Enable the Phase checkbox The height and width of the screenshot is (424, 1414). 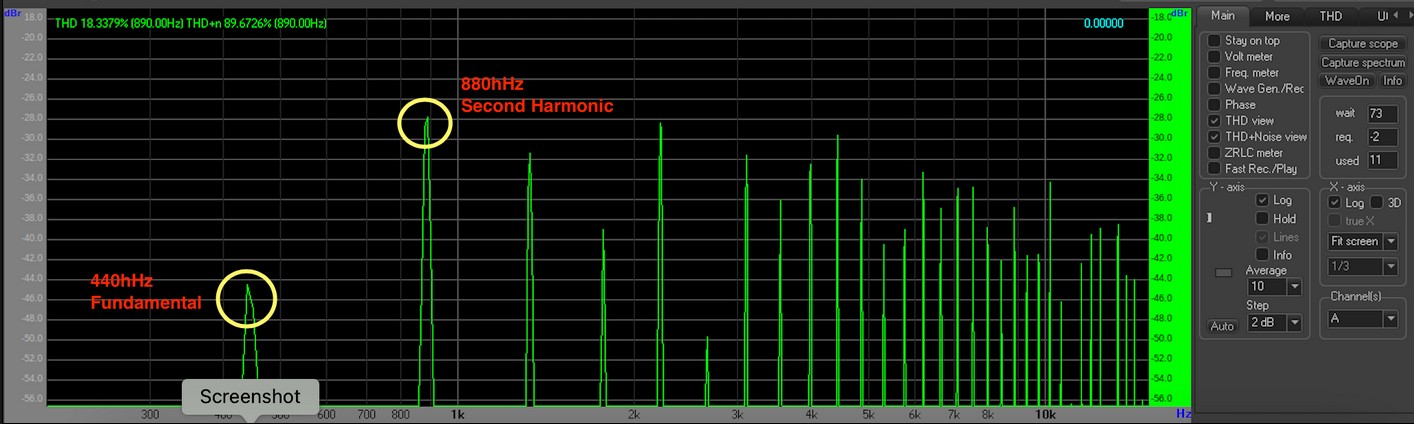click(x=1214, y=104)
